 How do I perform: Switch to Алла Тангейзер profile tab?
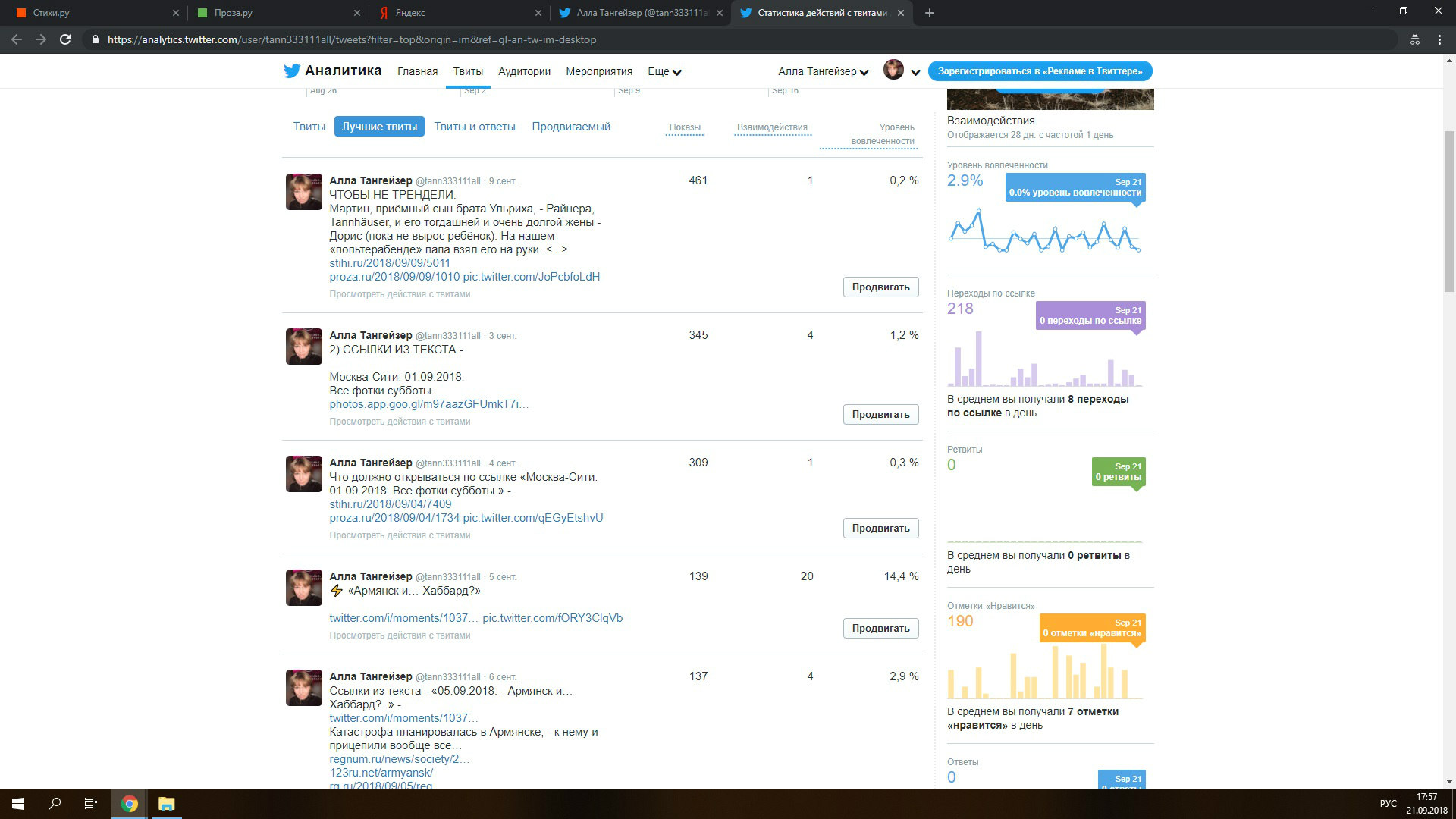click(x=639, y=13)
